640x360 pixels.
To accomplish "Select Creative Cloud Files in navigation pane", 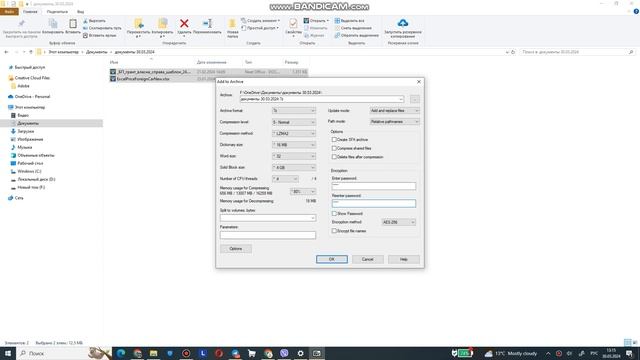I will (x=32, y=78).
